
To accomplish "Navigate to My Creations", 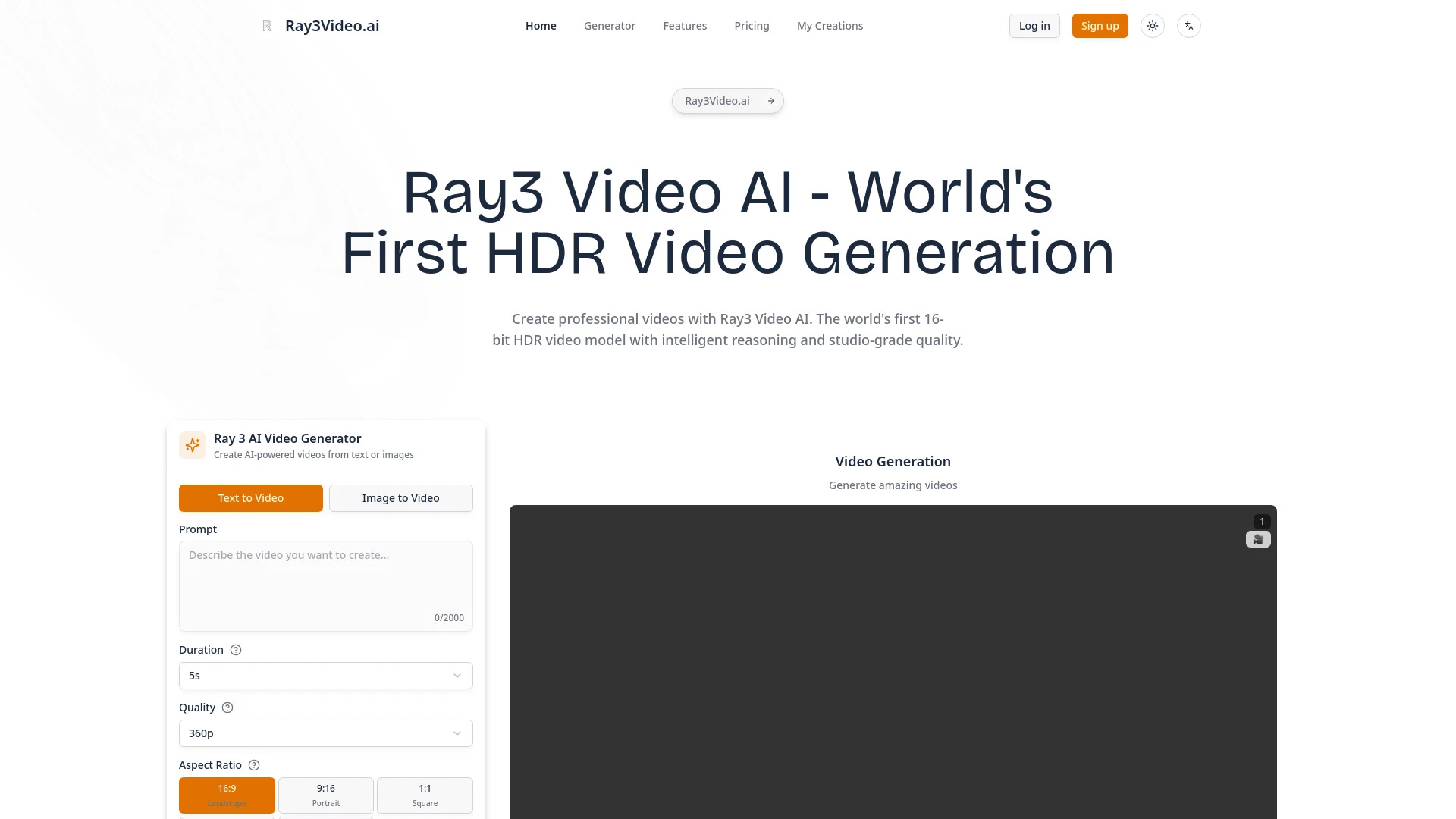I will pos(830,25).
